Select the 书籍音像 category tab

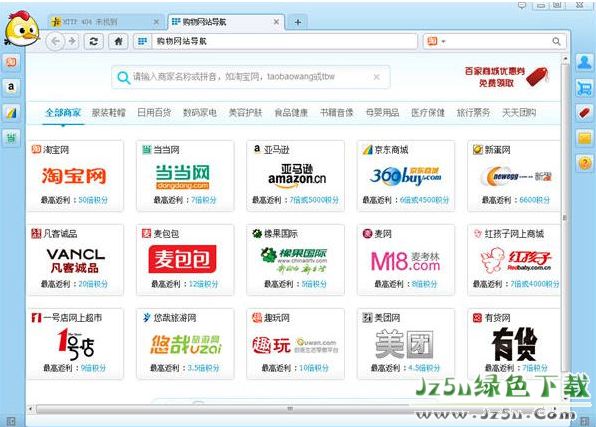[336, 113]
